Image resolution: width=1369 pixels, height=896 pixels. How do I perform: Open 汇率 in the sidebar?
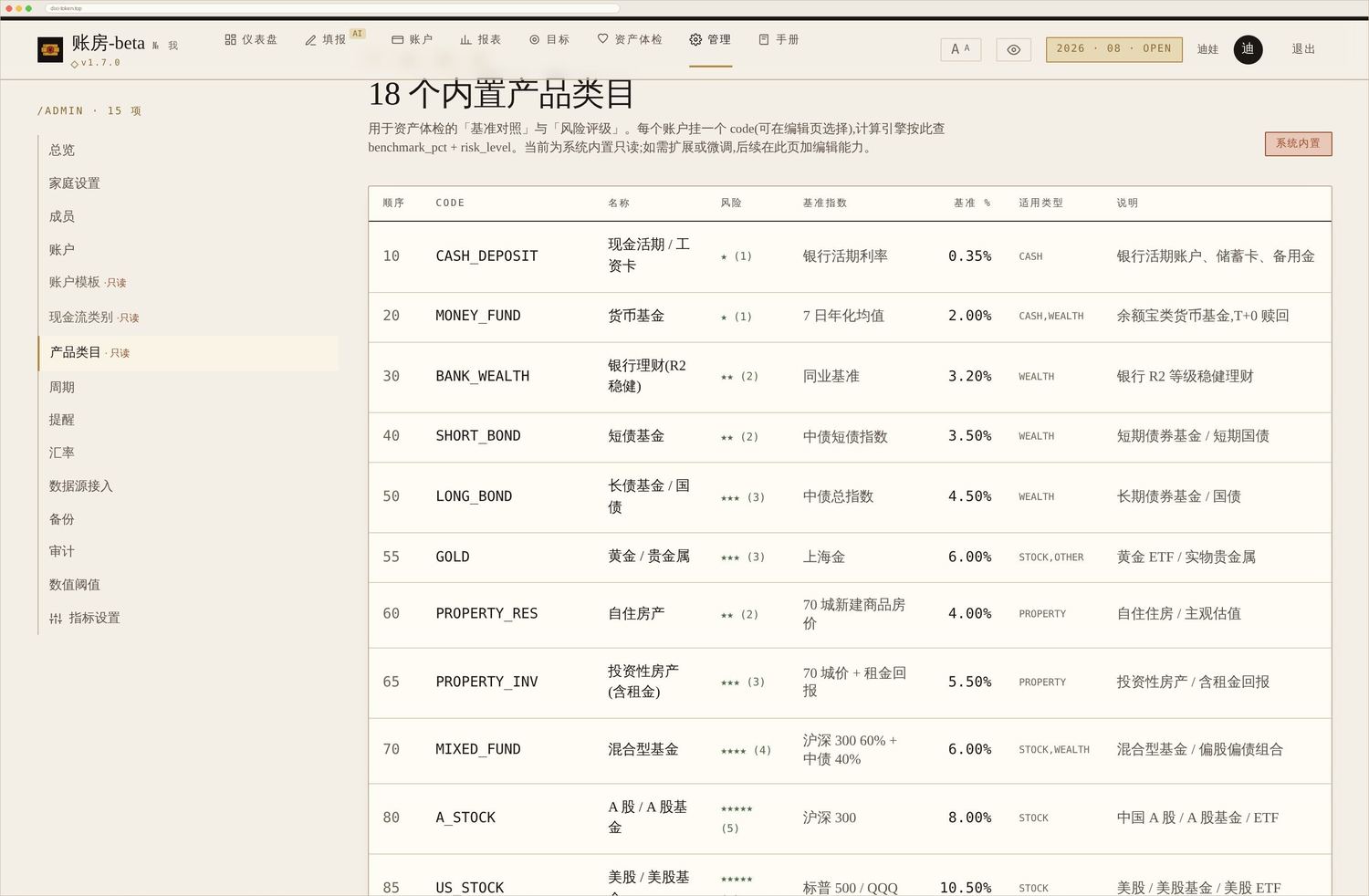click(x=62, y=453)
